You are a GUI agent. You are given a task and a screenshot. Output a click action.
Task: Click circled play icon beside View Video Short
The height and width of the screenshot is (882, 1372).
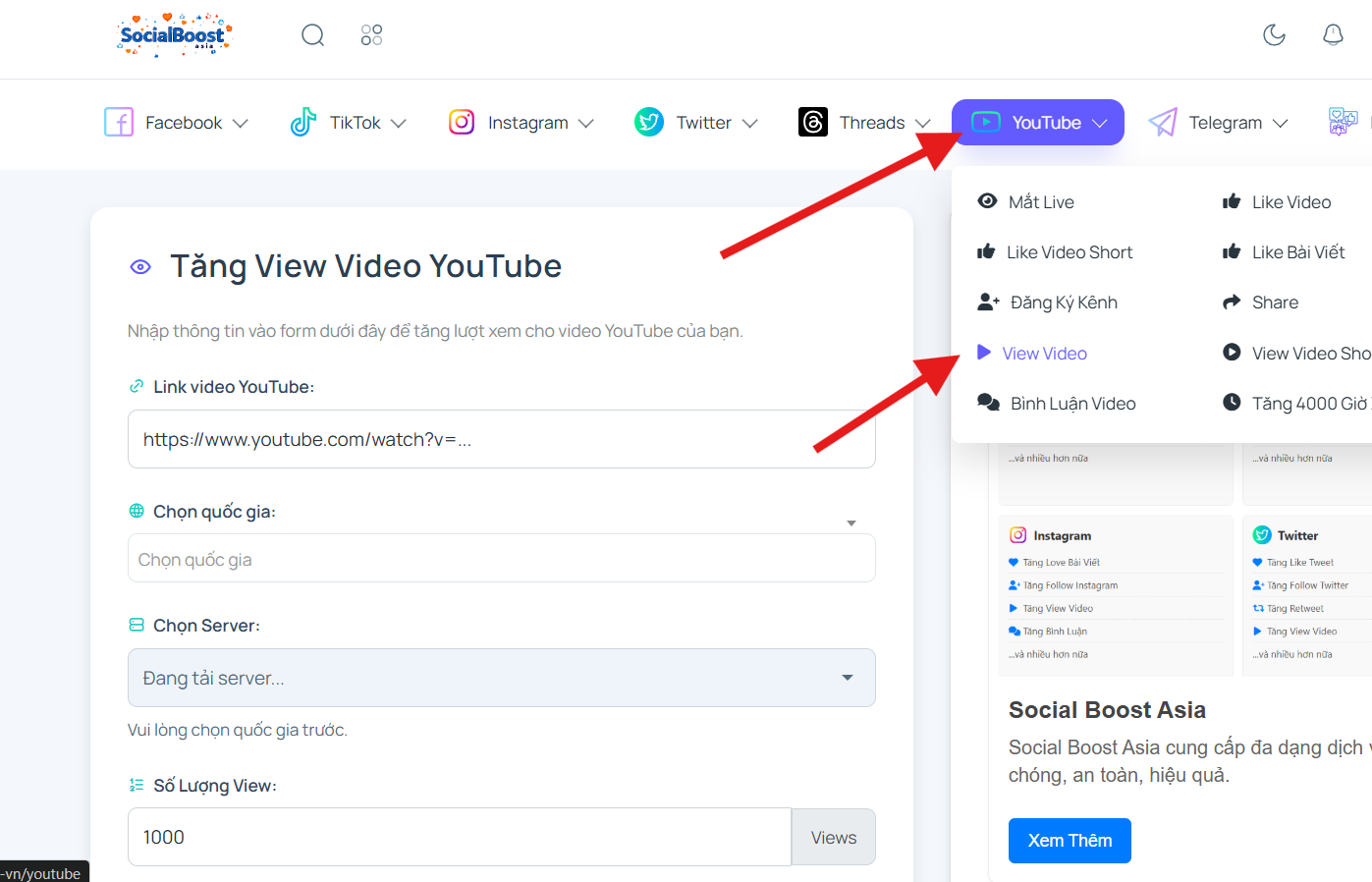pos(1232,352)
